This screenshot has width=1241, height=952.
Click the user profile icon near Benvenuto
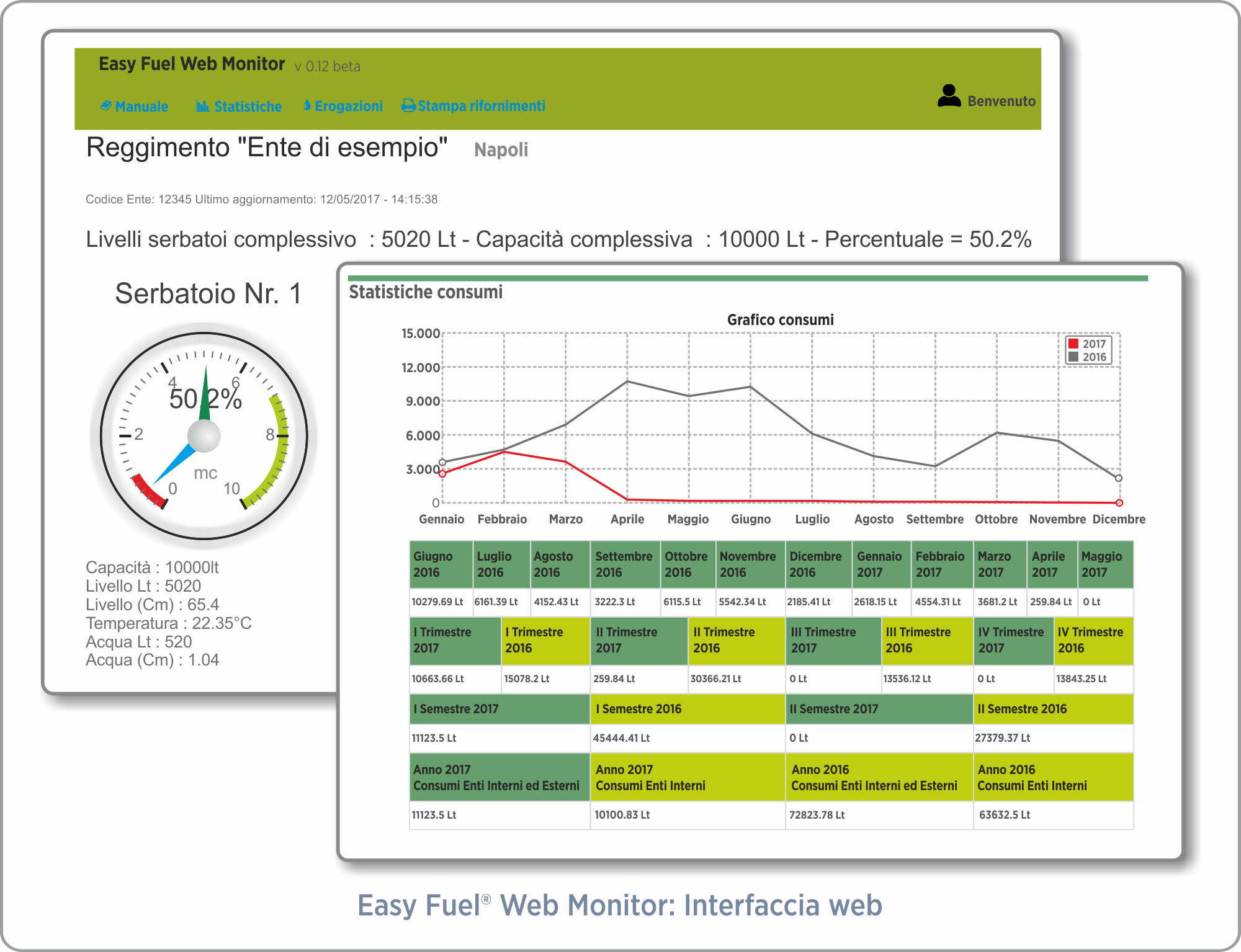coord(949,96)
